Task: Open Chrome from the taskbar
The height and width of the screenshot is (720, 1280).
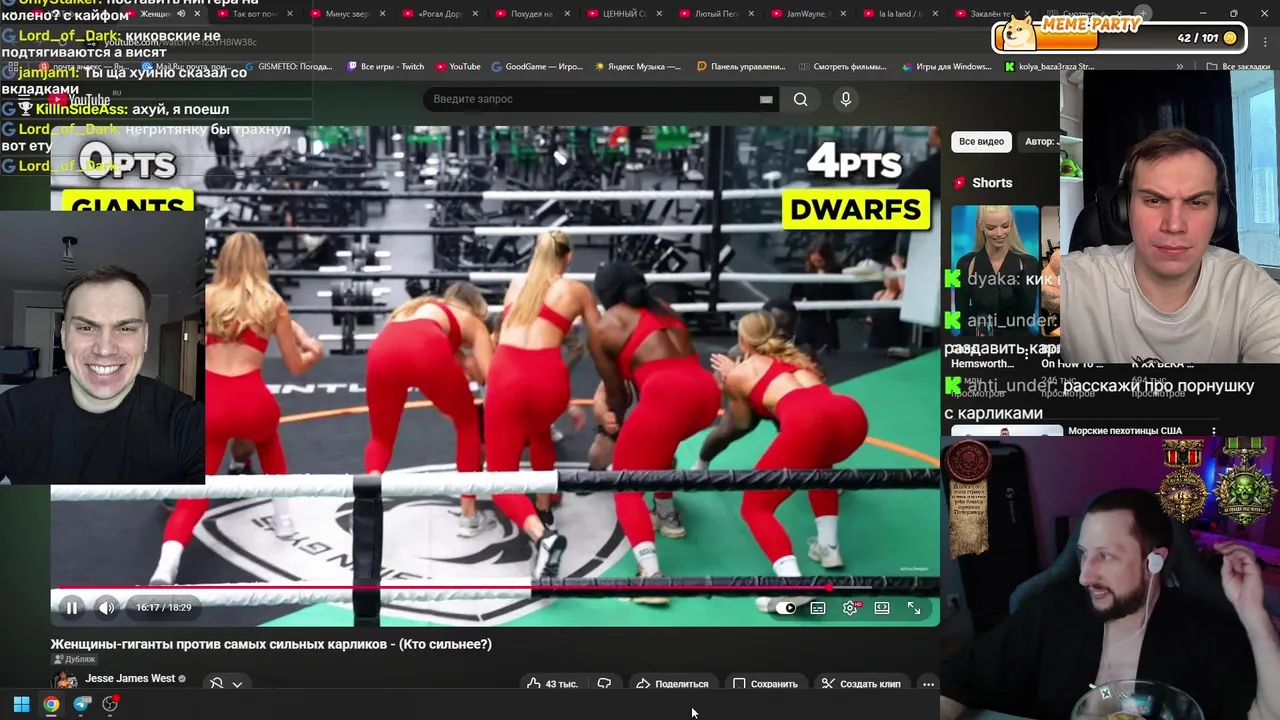Action: click(x=51, y=704)
